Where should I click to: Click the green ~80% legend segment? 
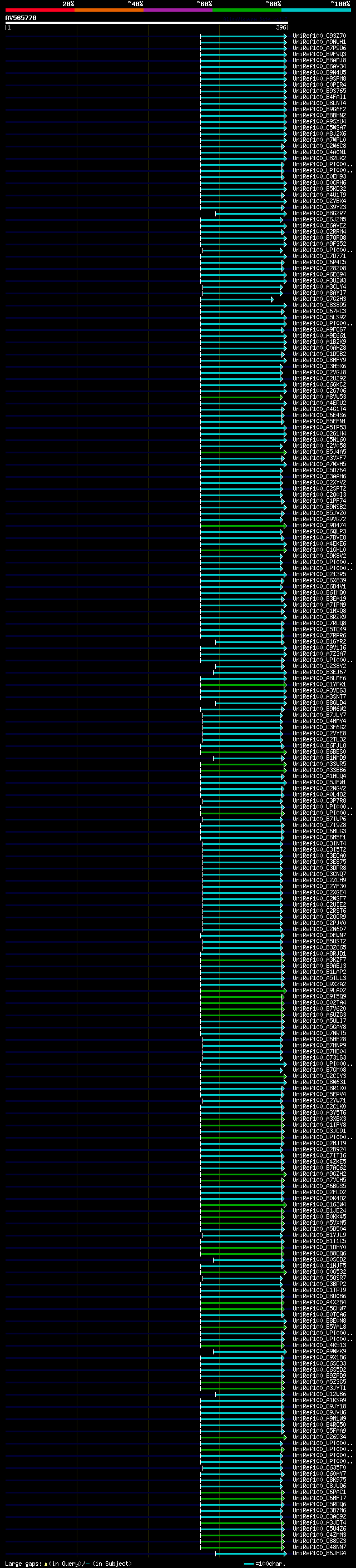pyautogui.click(x=247, y=10)
